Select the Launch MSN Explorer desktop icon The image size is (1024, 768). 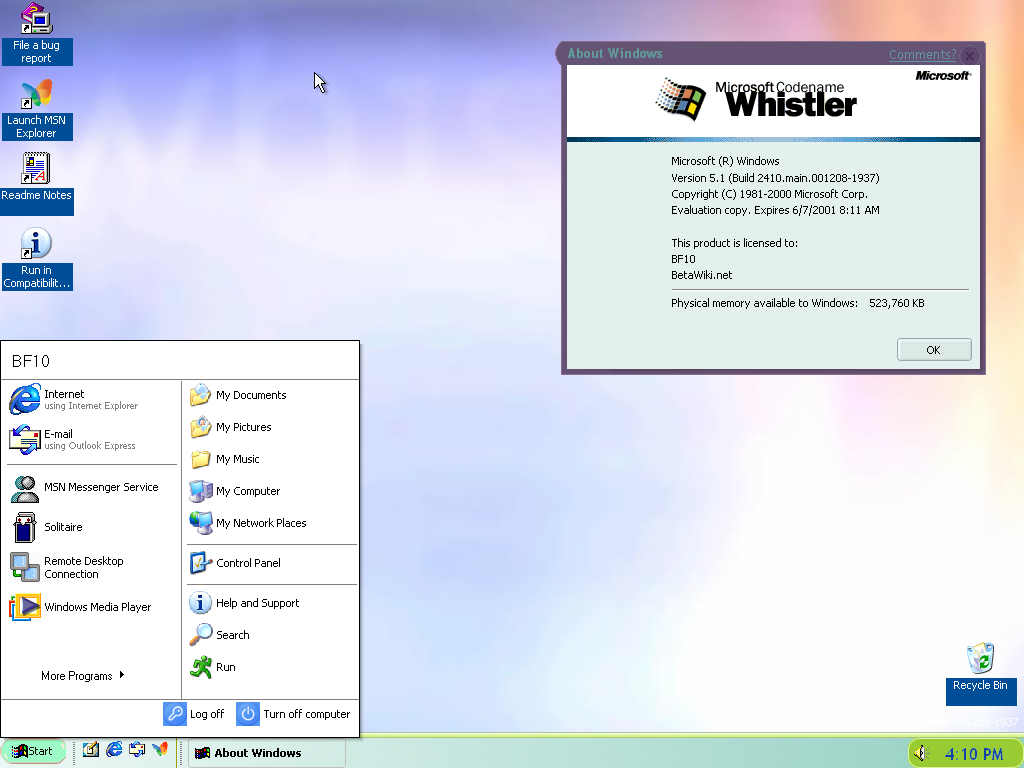click(37, 110)
